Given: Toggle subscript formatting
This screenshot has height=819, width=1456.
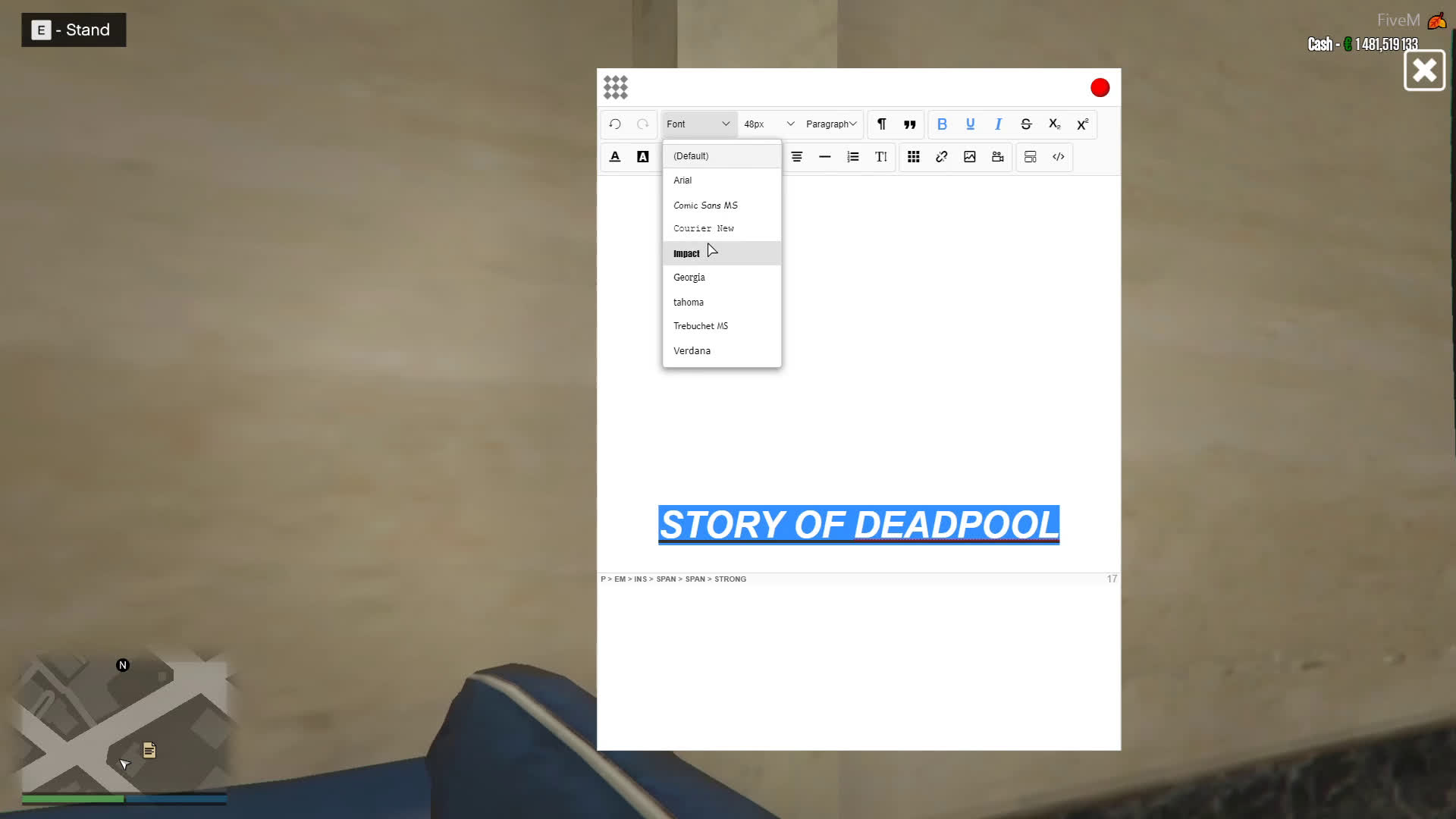Looking at the screenshot, I should [1054, 124].
